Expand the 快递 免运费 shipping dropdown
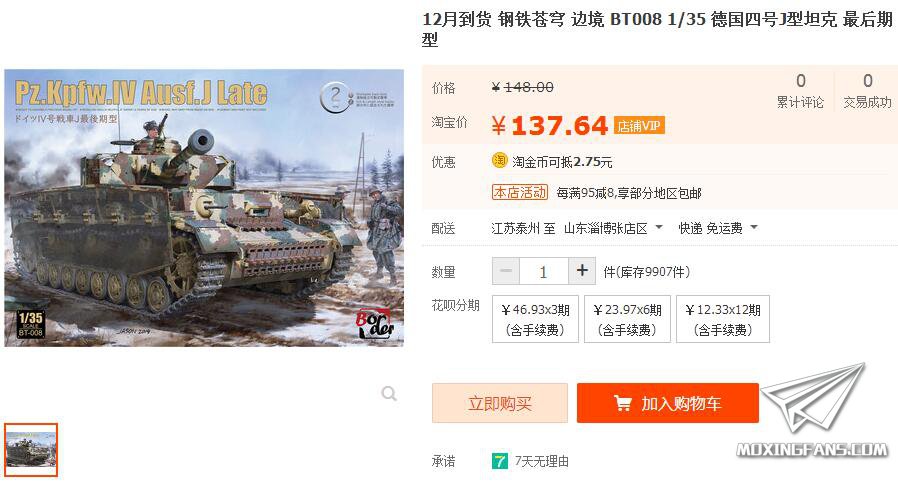Image resolution: width=898 pixels, height=485 pixels. [x=718, y=228]
